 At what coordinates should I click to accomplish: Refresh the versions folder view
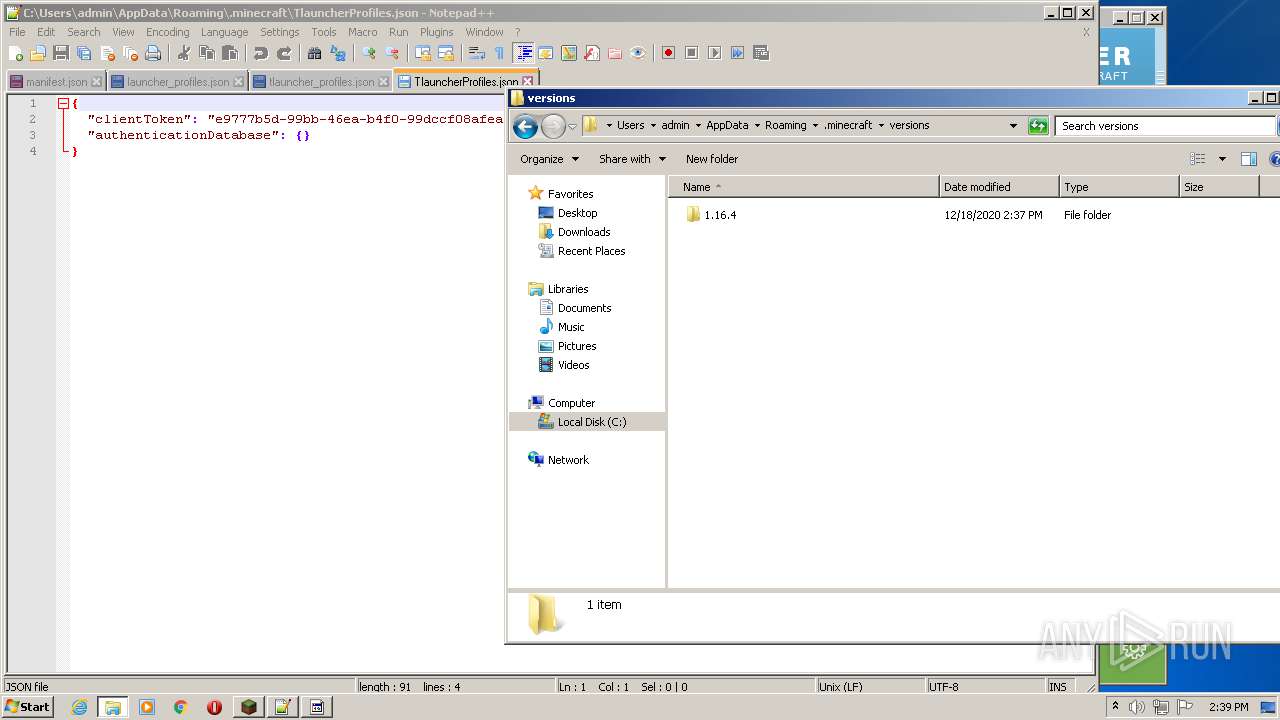coord(1038,126)
